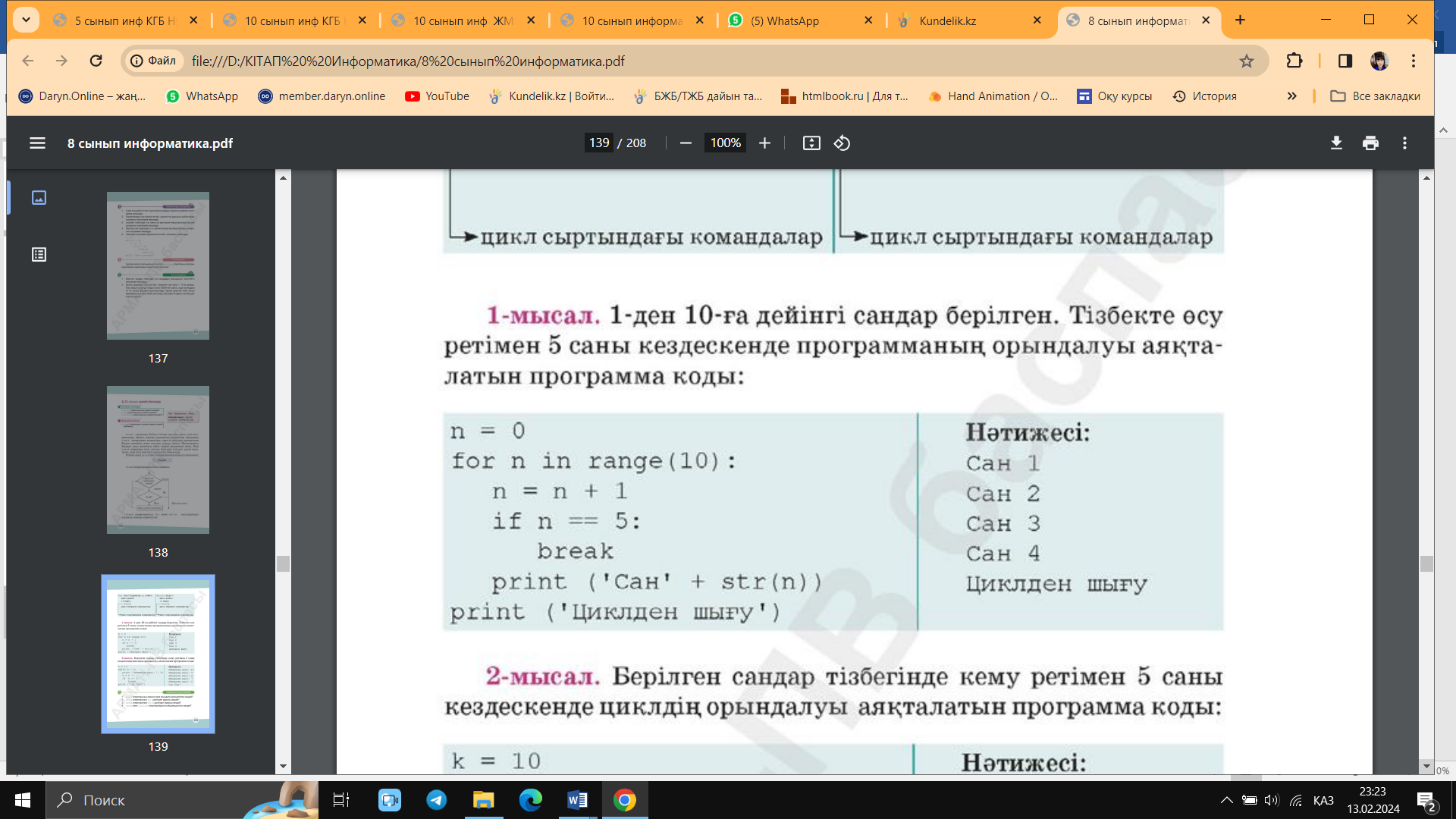The width and height of the screenshot is (1456, 819).
Task: Open the Chrome extensions puzzle icon
Action: pos(1294,61)
